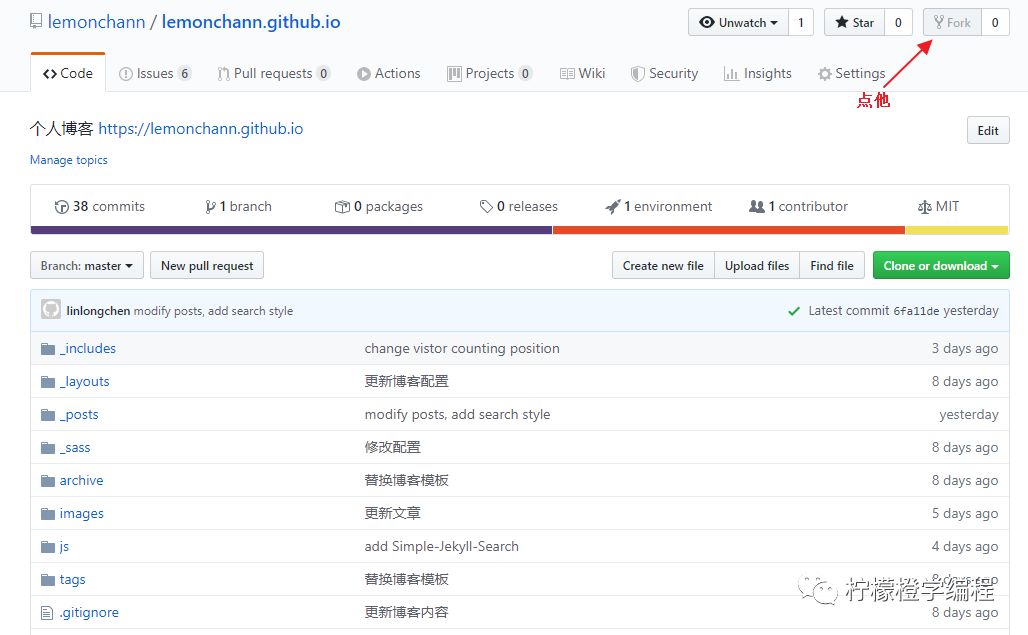Click the folder icon for archive
The width and height of the screenshot is (1028, 635).
(x=48, y=480)
